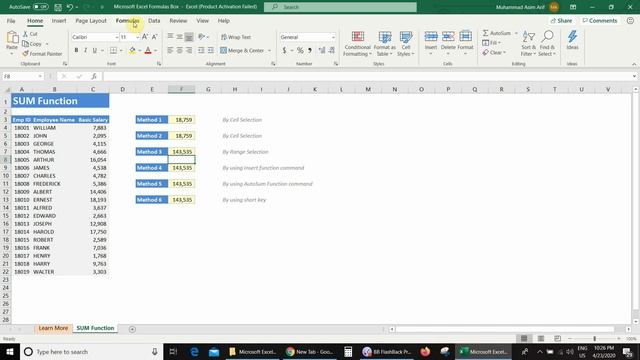Click the Format Painter tool
The width and height of the screenshot is (640, 360).
[x=42, y=53]
